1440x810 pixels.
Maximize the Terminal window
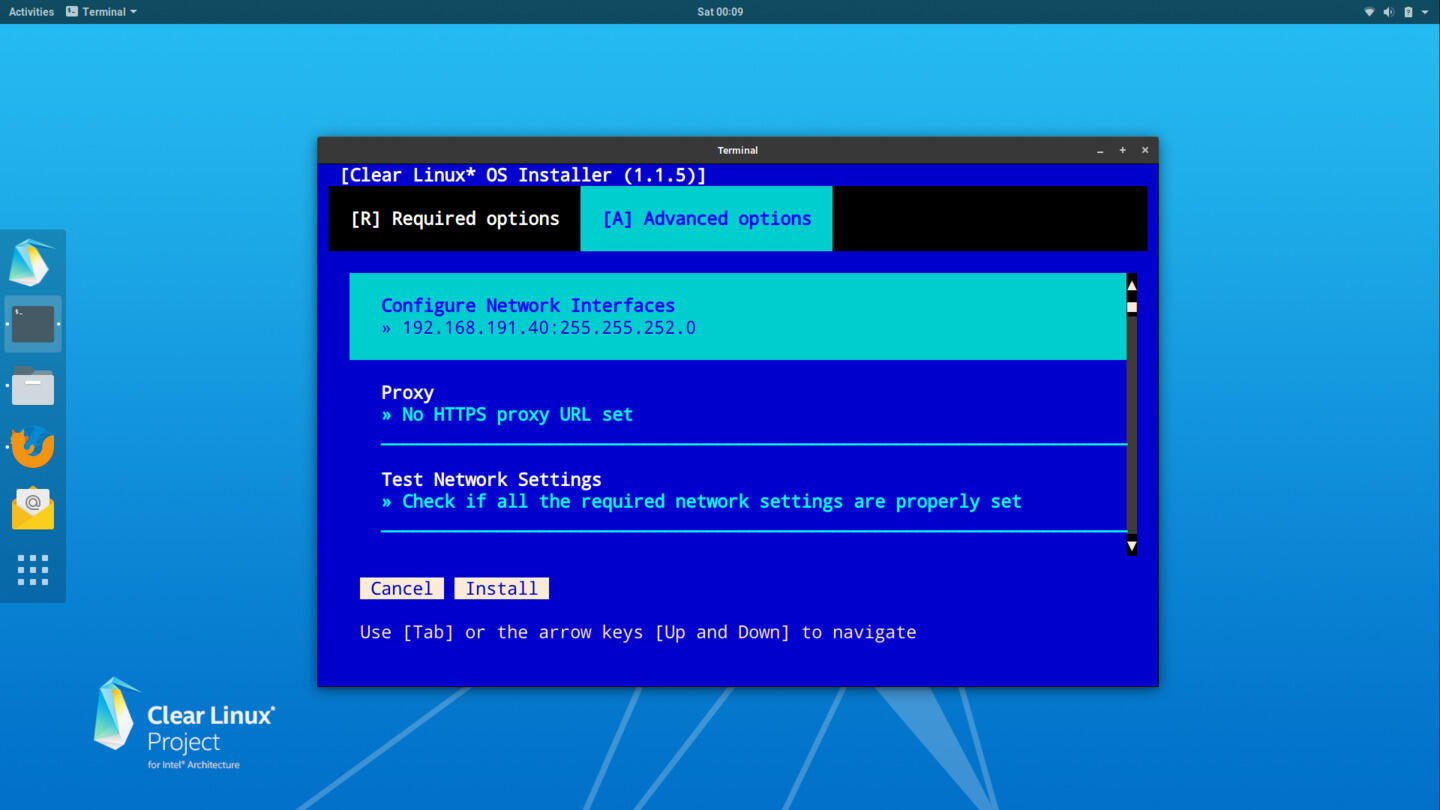(x=1122, y=150)
